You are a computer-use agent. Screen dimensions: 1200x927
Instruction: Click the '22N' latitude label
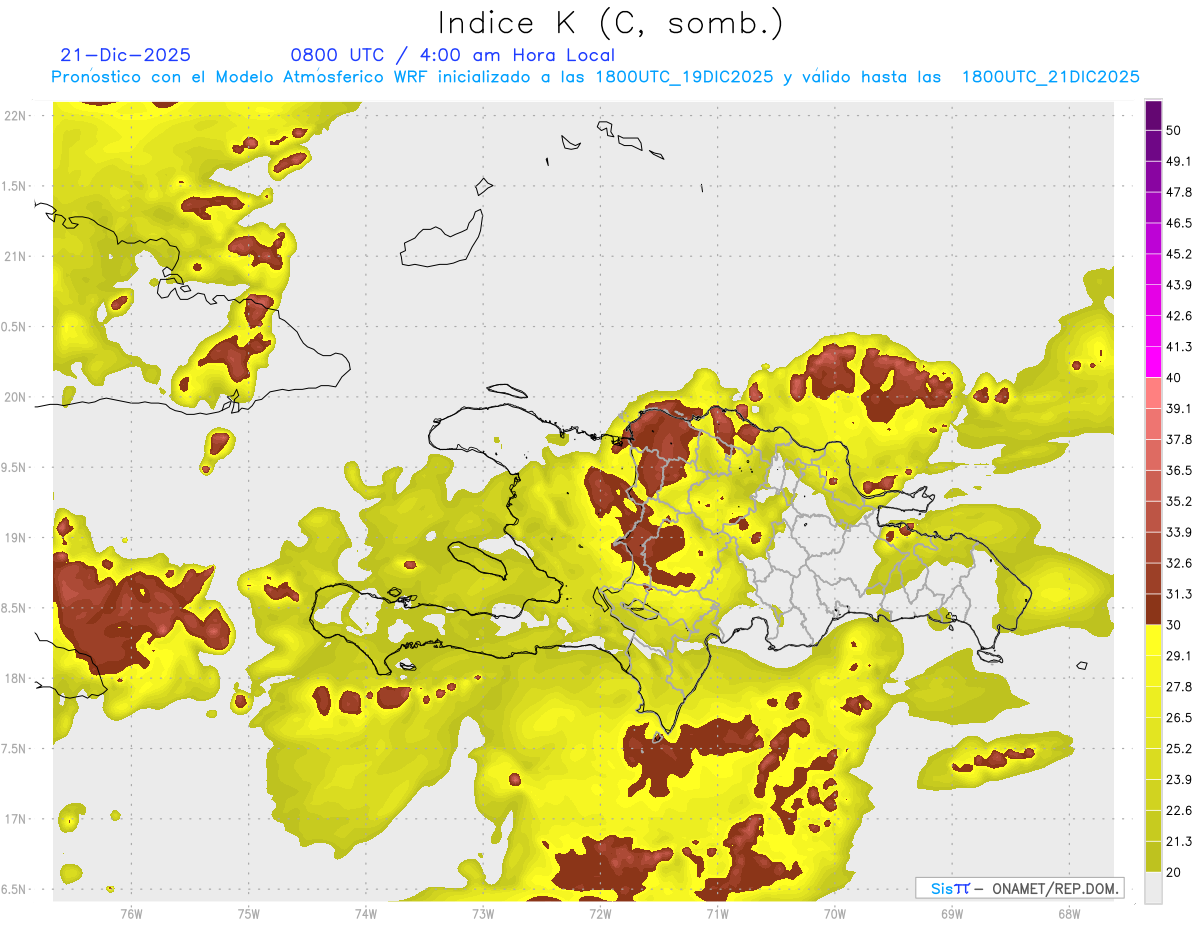14,116
